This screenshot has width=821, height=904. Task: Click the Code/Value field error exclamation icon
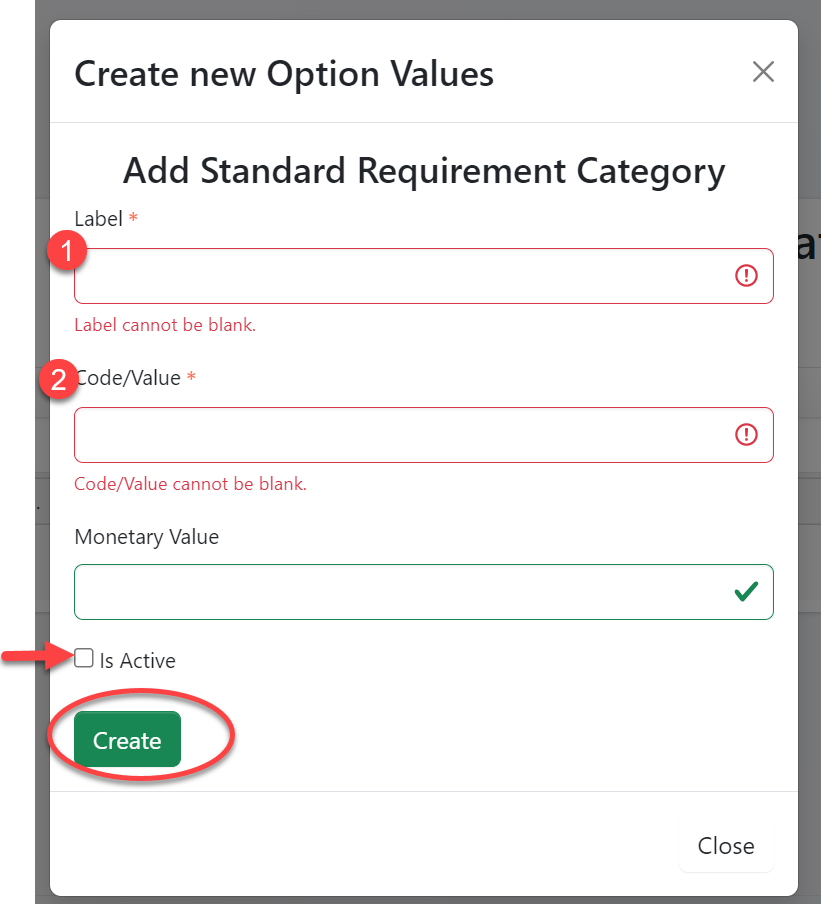click(x=746, y=435)
